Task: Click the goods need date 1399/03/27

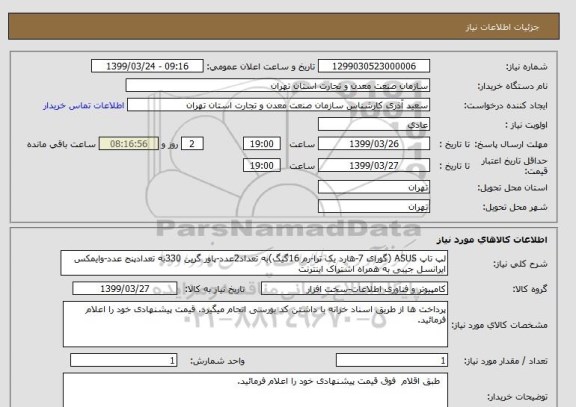Action: 125,289
